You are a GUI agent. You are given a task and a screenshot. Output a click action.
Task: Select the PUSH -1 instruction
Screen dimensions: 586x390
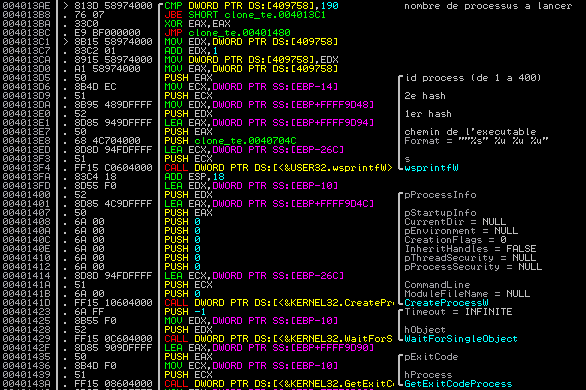pos(185,312)
